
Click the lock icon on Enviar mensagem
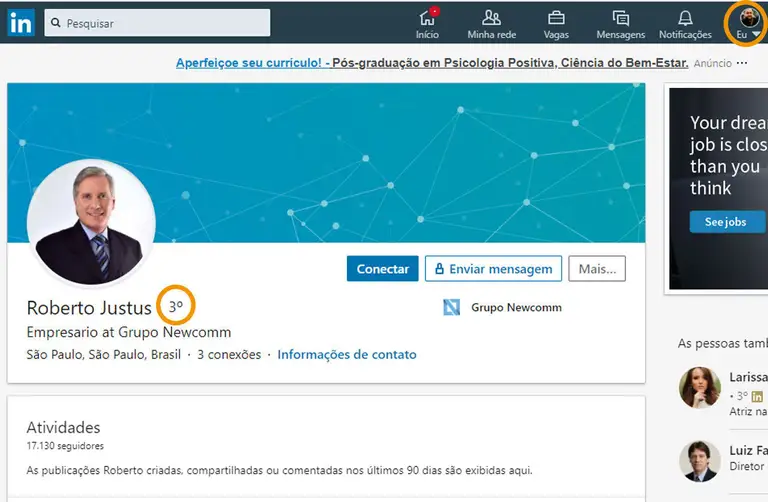(x=439, y=268)
